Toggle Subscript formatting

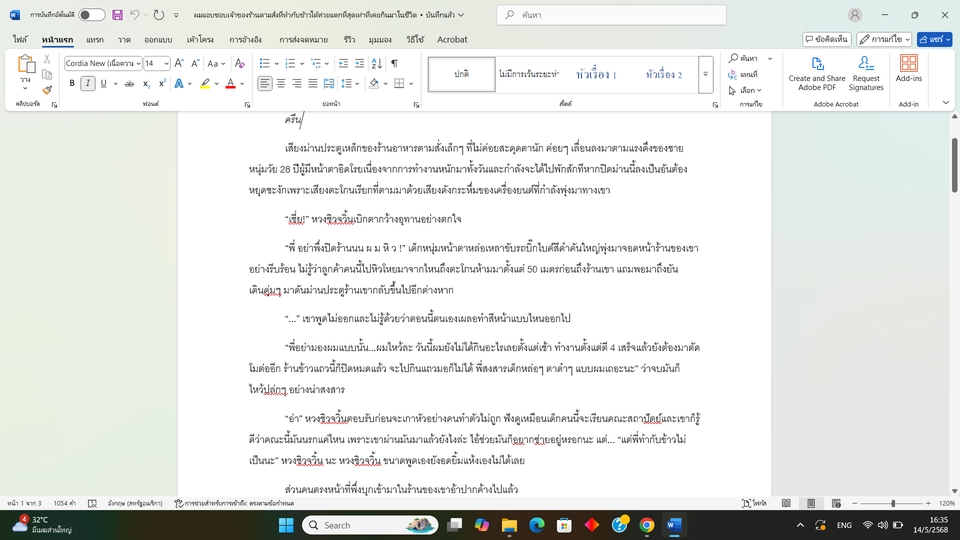[146, 83]
